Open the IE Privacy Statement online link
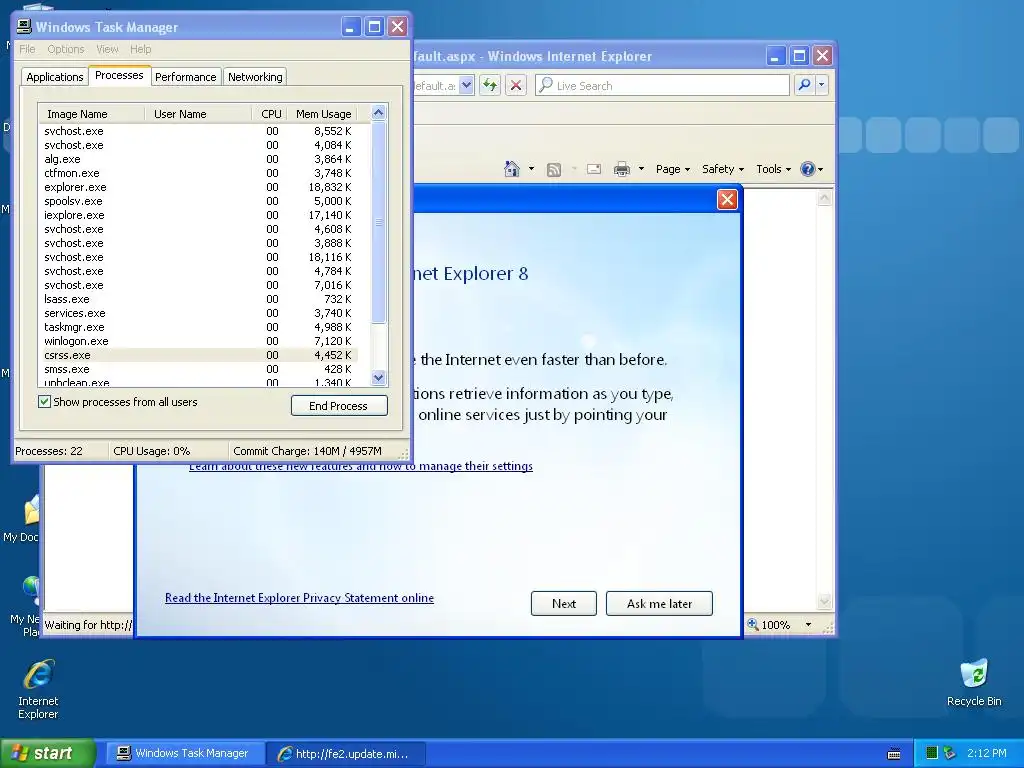This screenshot has width=1024, height=768. [x=299, y=598]
